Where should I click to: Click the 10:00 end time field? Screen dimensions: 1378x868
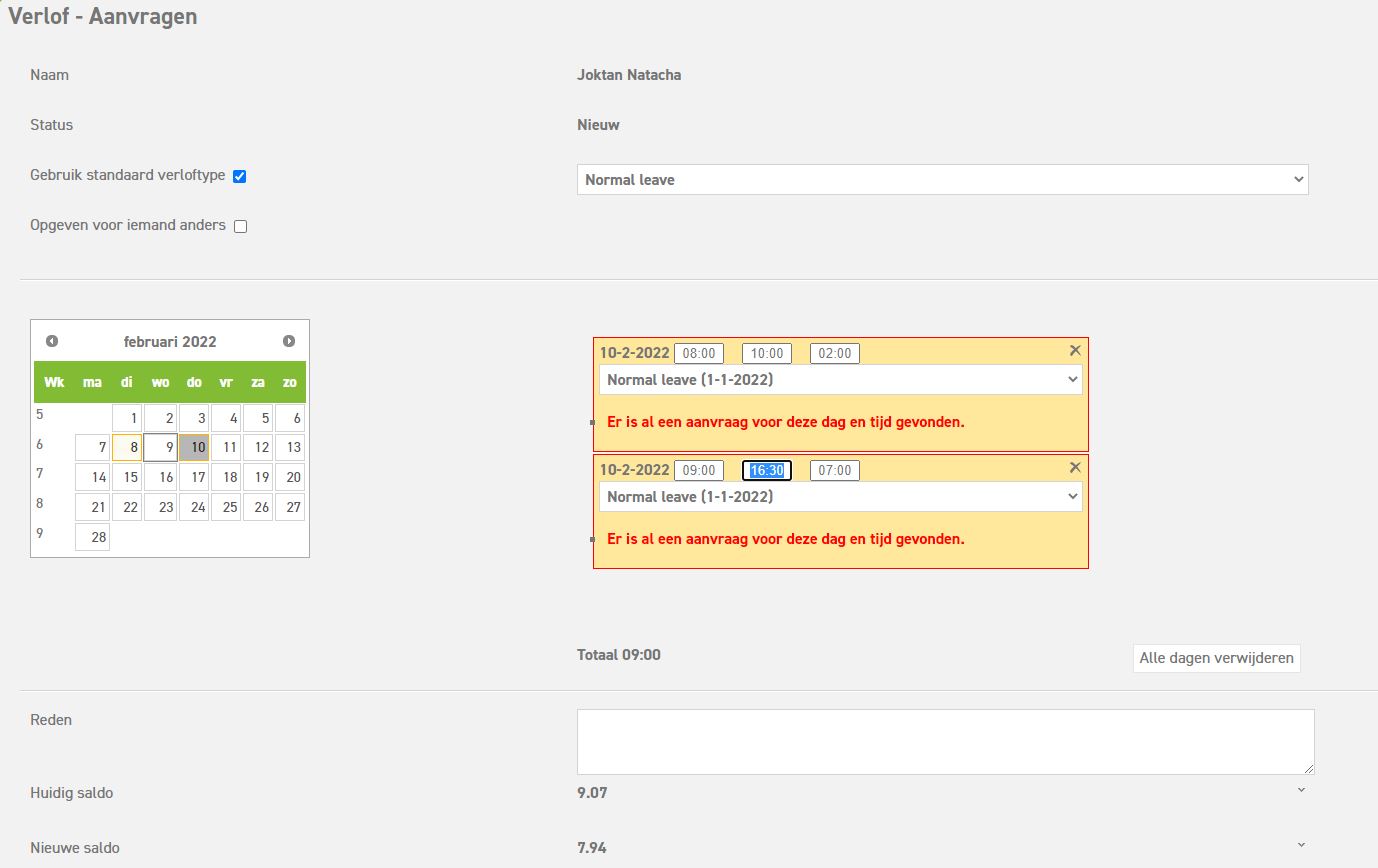767,353
